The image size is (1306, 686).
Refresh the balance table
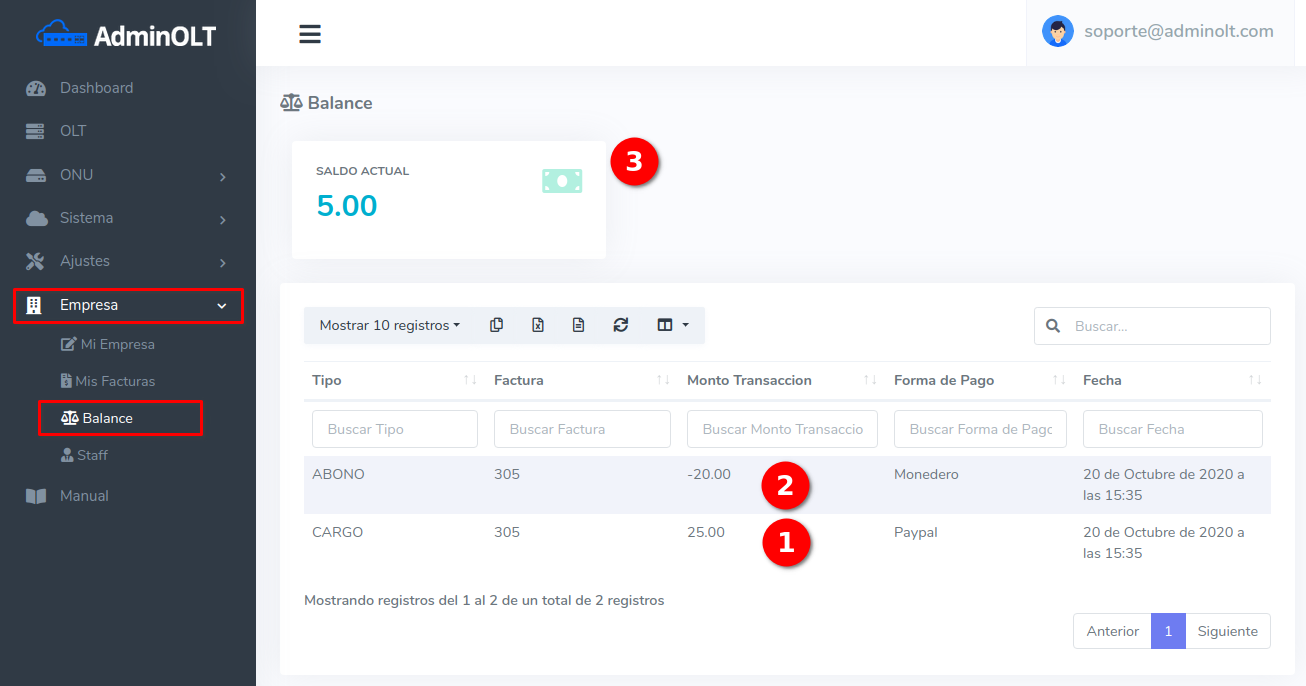coord(620,325)
